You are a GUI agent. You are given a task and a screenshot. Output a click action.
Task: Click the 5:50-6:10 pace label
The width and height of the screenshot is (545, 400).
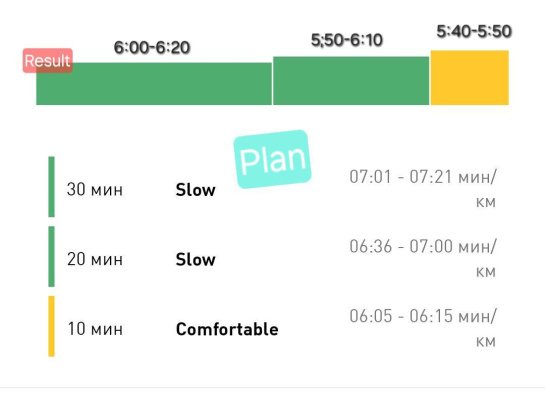click(347, 40)
